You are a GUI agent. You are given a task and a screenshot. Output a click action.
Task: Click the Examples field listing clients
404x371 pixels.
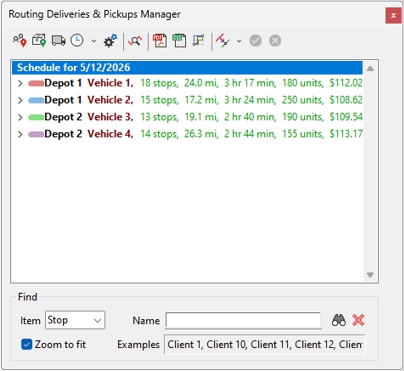click(x=265, y=344)
